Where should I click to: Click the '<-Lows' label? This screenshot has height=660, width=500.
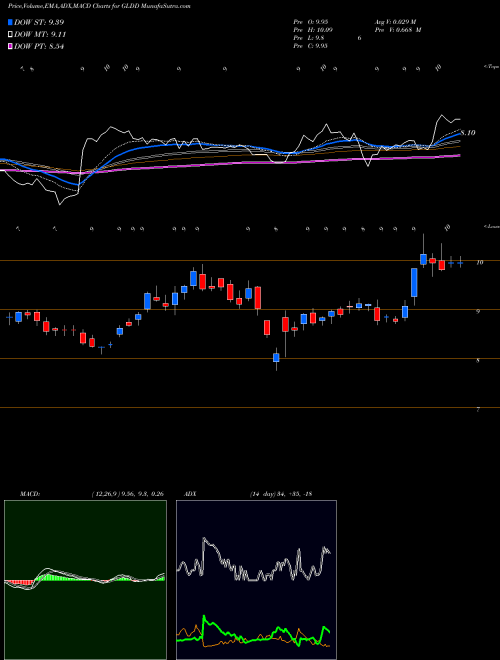coord(492,226)
